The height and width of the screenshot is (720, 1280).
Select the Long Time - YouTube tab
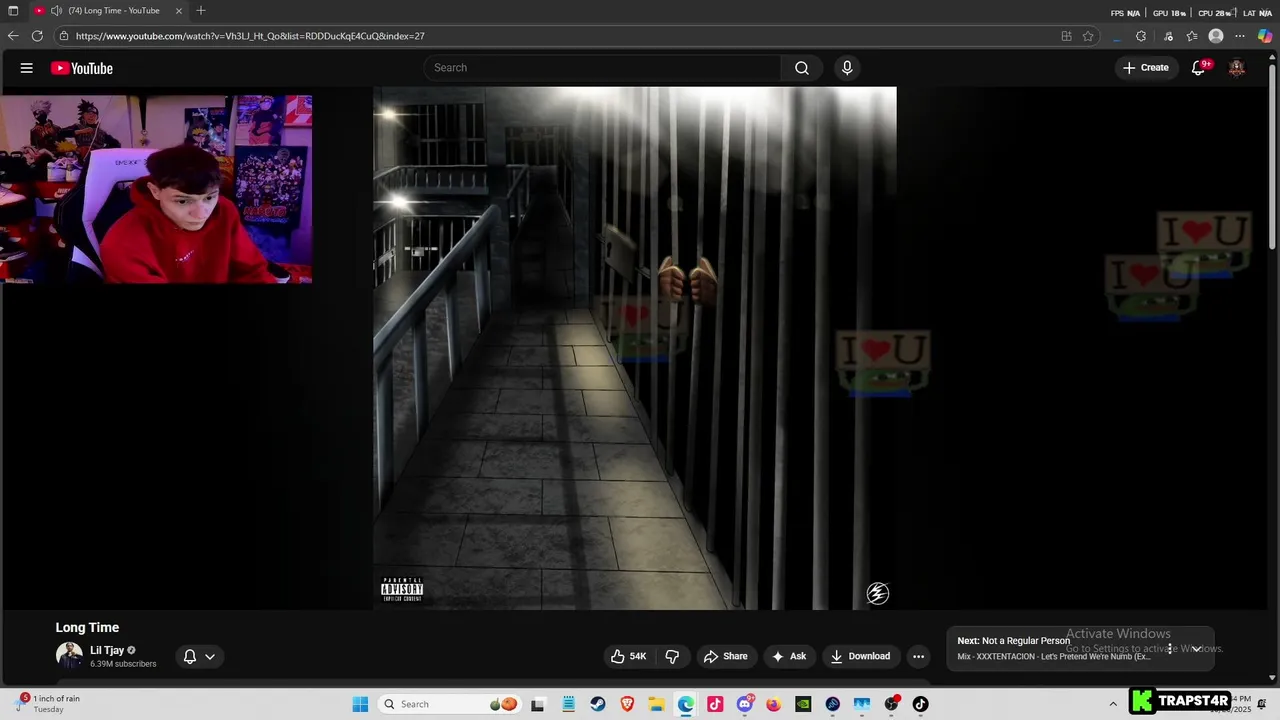[110, 11]
